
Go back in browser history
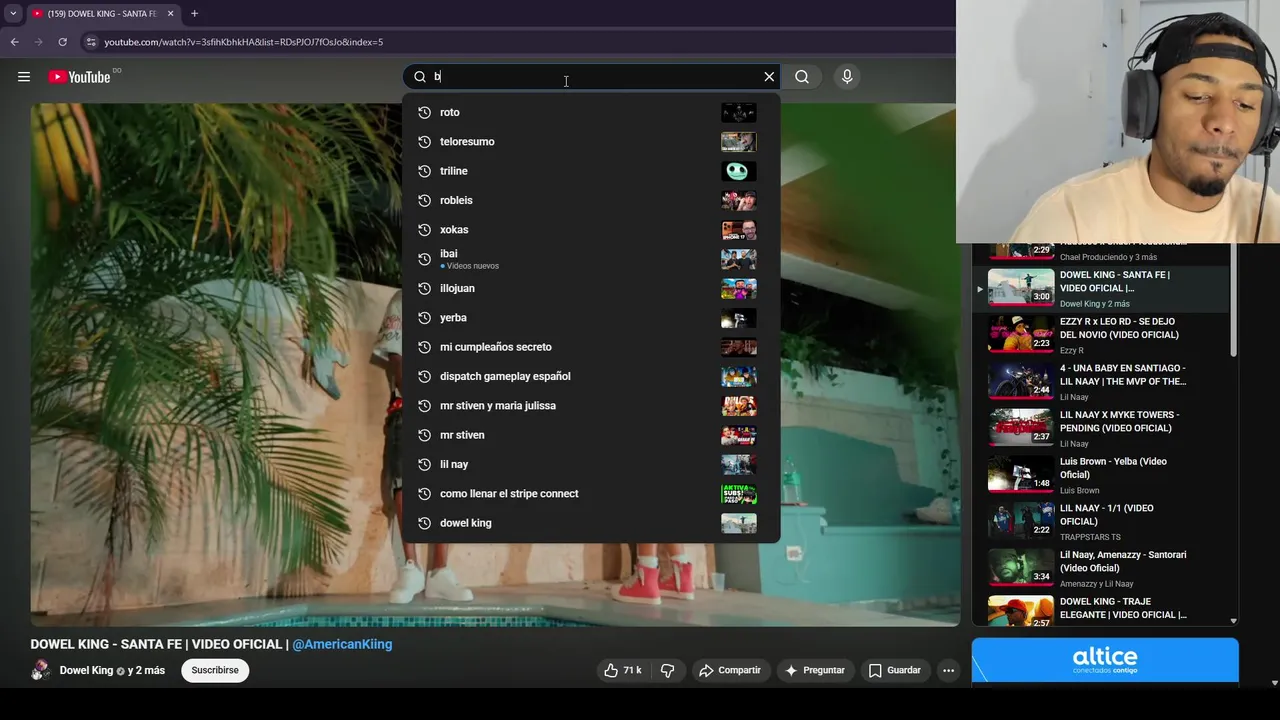point(14,42)
